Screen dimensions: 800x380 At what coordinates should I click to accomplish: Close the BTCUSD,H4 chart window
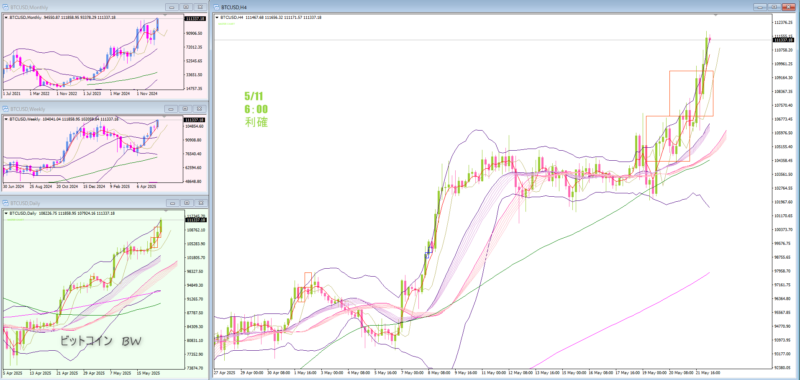(x=789, y=7)
